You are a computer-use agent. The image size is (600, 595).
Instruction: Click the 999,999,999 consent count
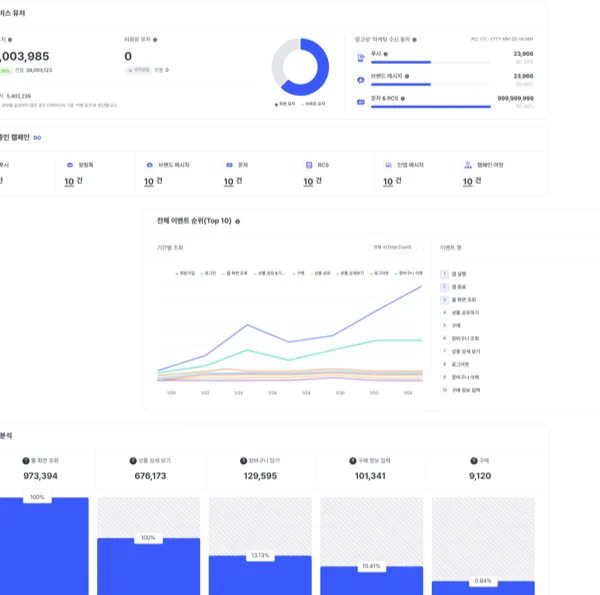(x=515, y=98)
